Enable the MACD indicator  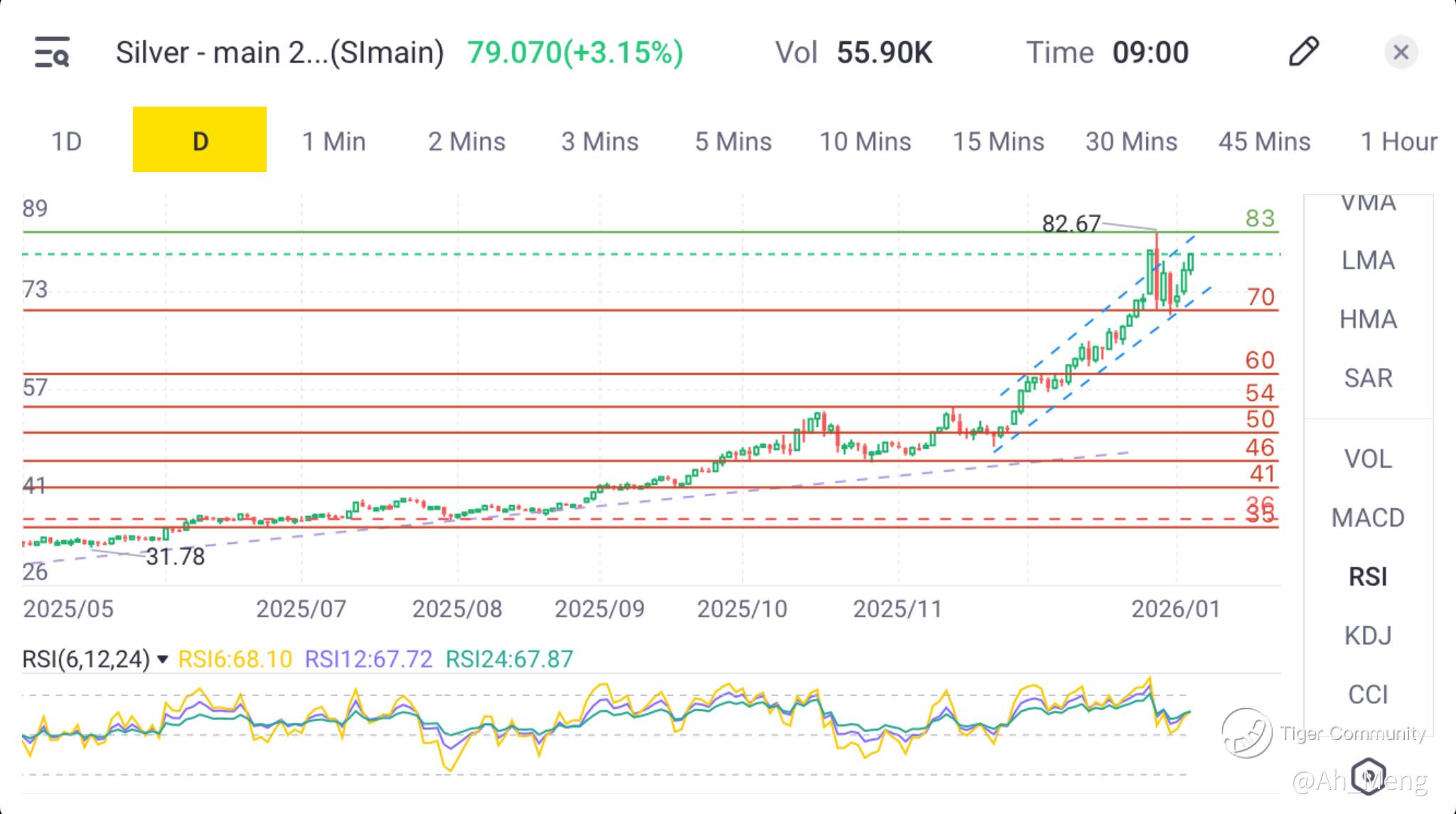point(1368,518)
